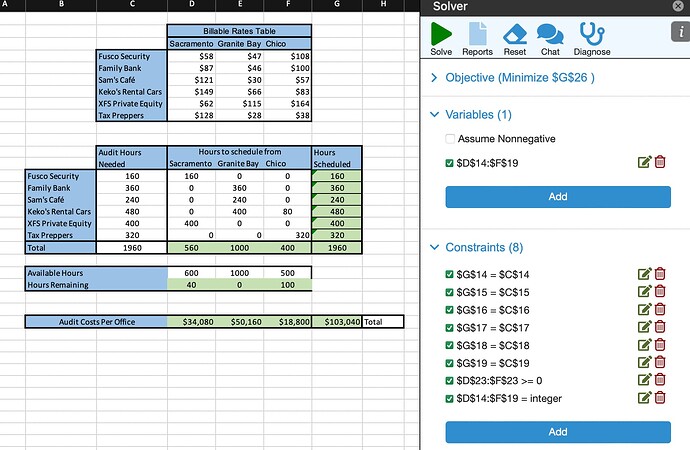This screenshot has height=450, width=690.
Task: Expand the Objective section
Action: pyautogui.click(x=434, y=78)
